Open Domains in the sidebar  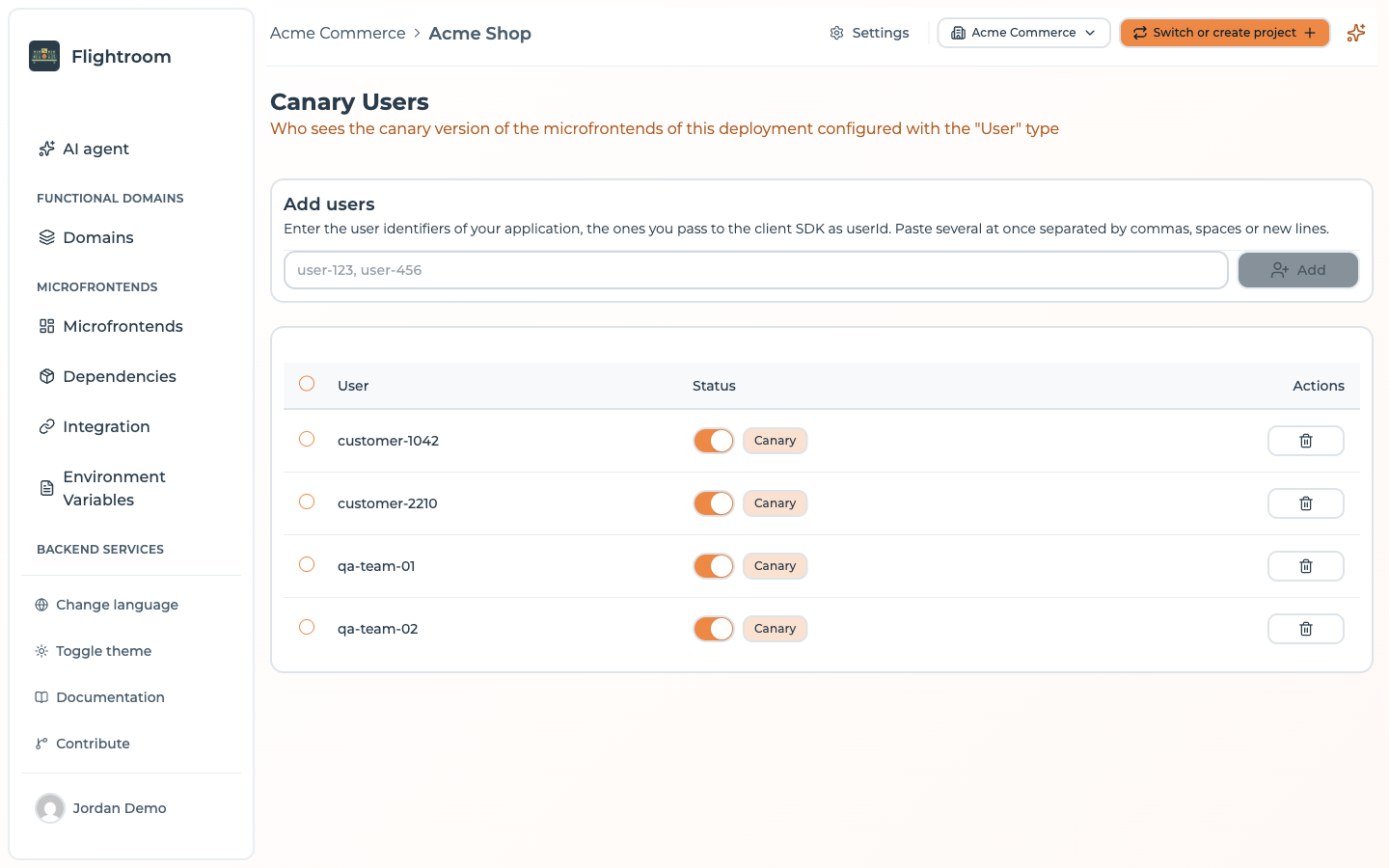point(86,237)
